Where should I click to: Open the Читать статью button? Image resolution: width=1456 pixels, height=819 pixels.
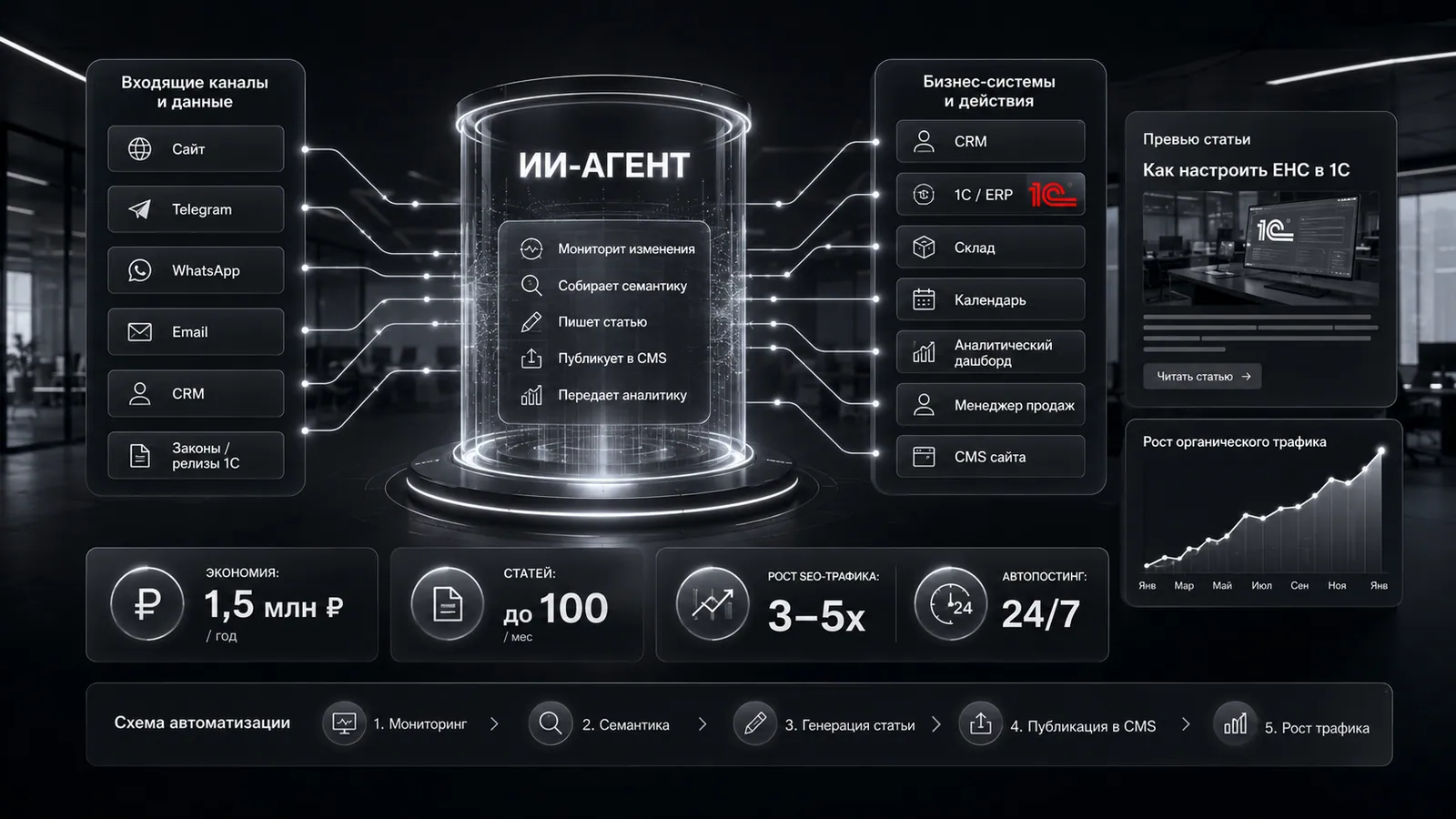(1203, 376)
